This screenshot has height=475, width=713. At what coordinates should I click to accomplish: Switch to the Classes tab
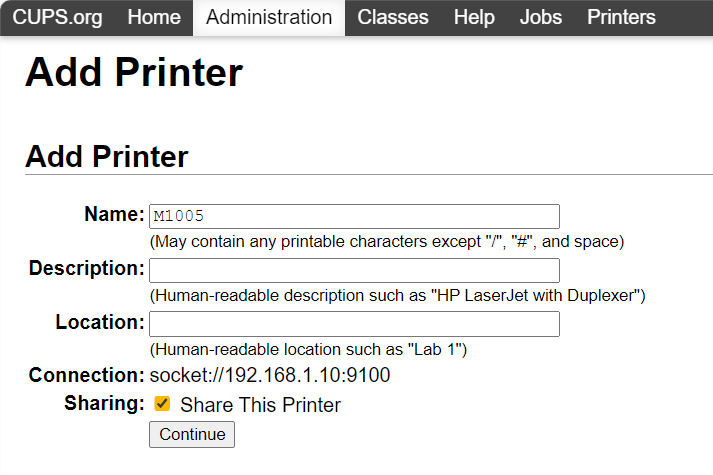tap(392, 17)
